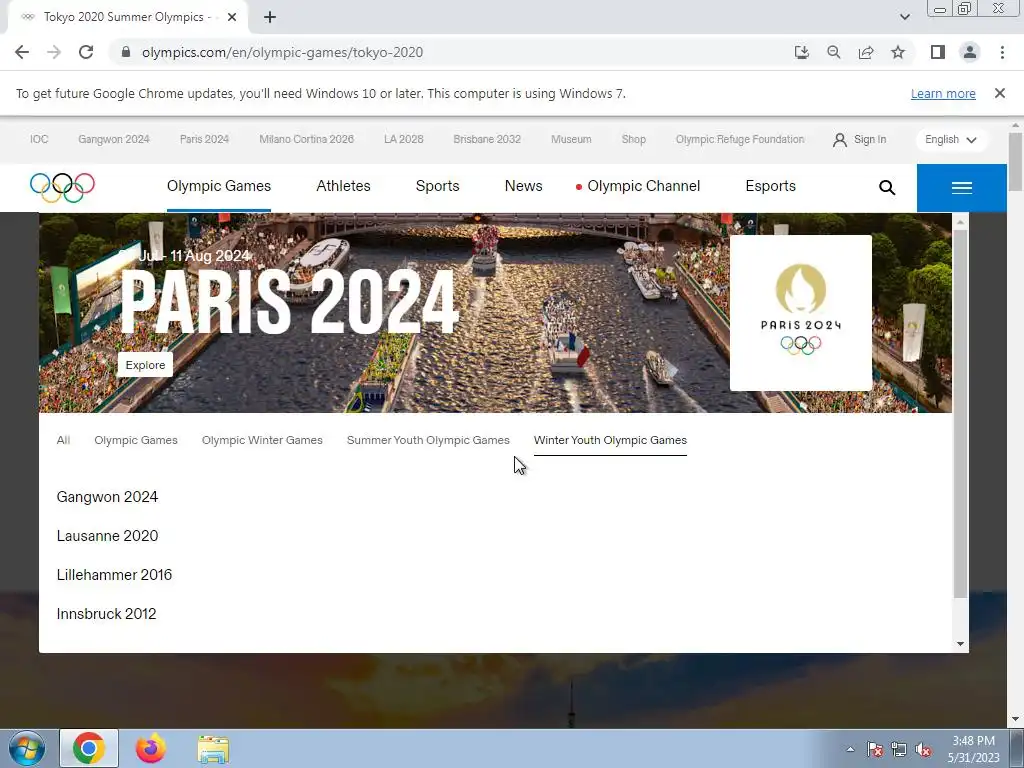The image size is (1024, 768).
Task: Show hidden system tray icons
Action: tap(850, 749)
